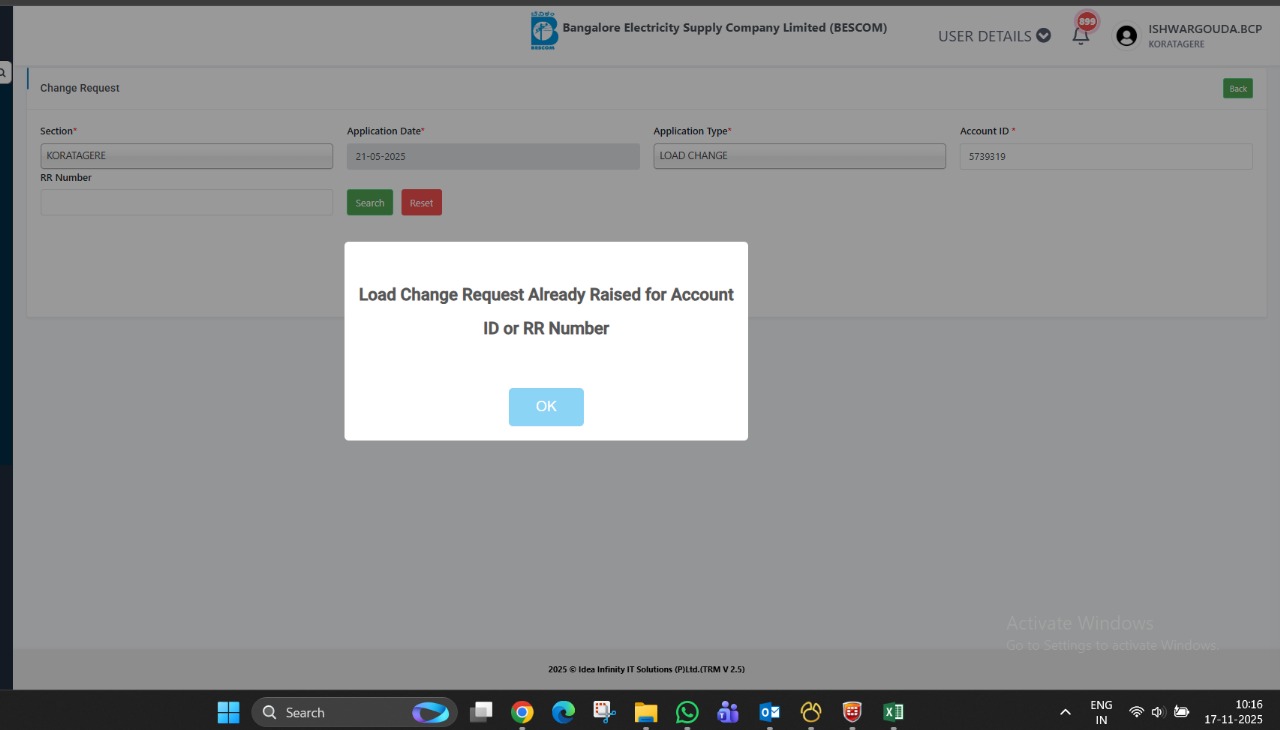The width and height of the screenshot is (1280, 730).
Task: Click the Idea Infinity IT Solutions footer text
Action: point(646,669)
